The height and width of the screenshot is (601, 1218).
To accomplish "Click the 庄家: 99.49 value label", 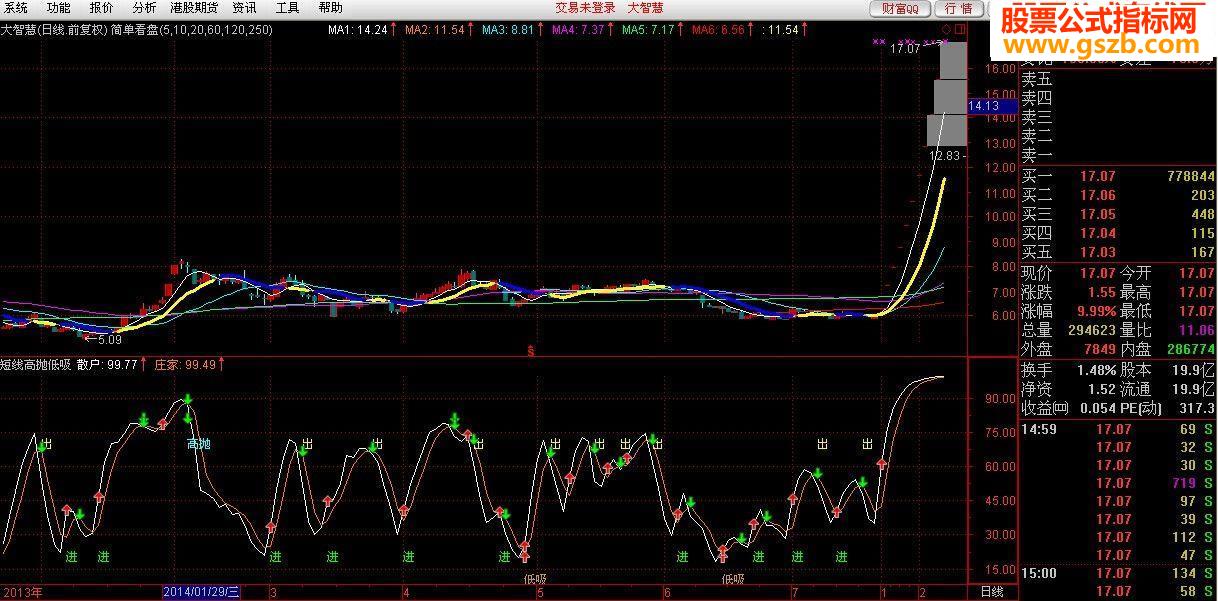I will click(187, 365).
